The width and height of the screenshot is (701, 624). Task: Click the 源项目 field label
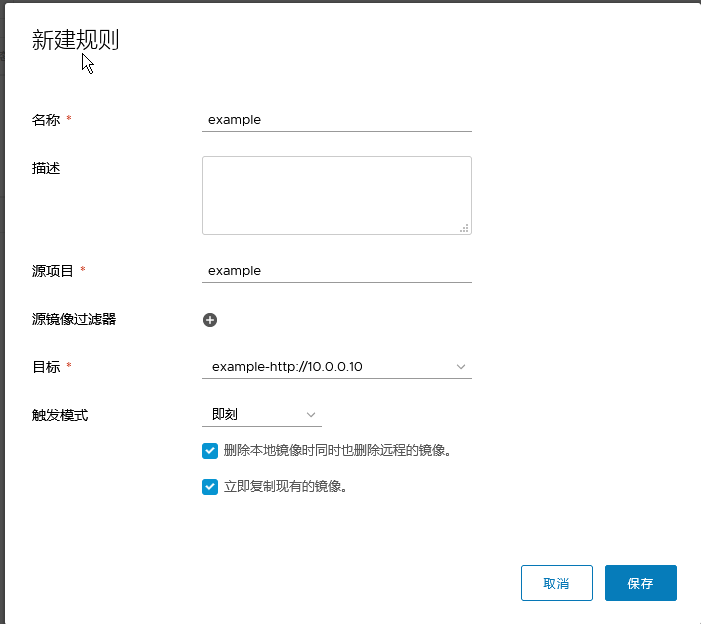click(x=53, y=271)
